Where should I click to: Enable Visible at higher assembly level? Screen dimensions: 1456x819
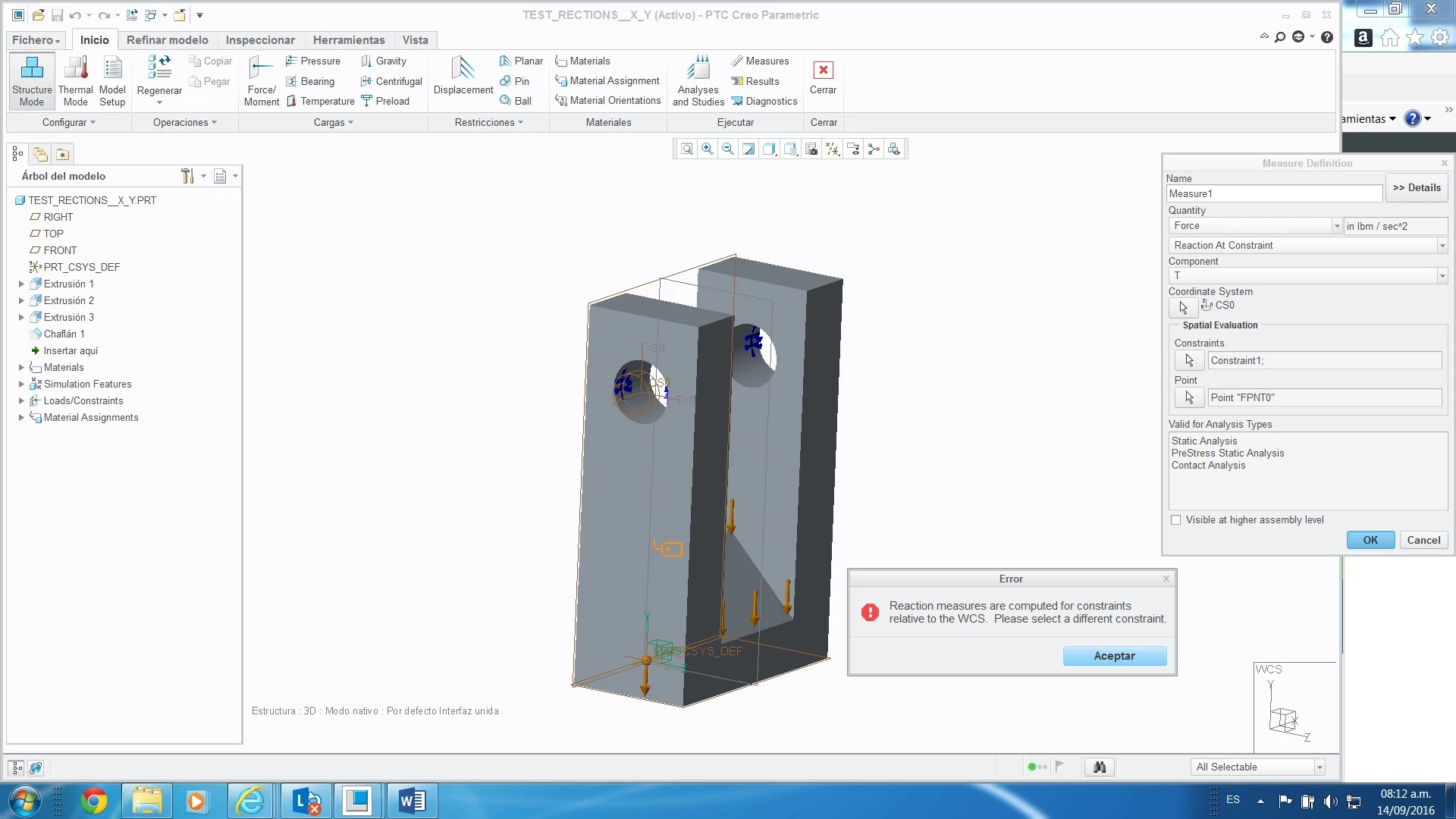pos(1176,520)
